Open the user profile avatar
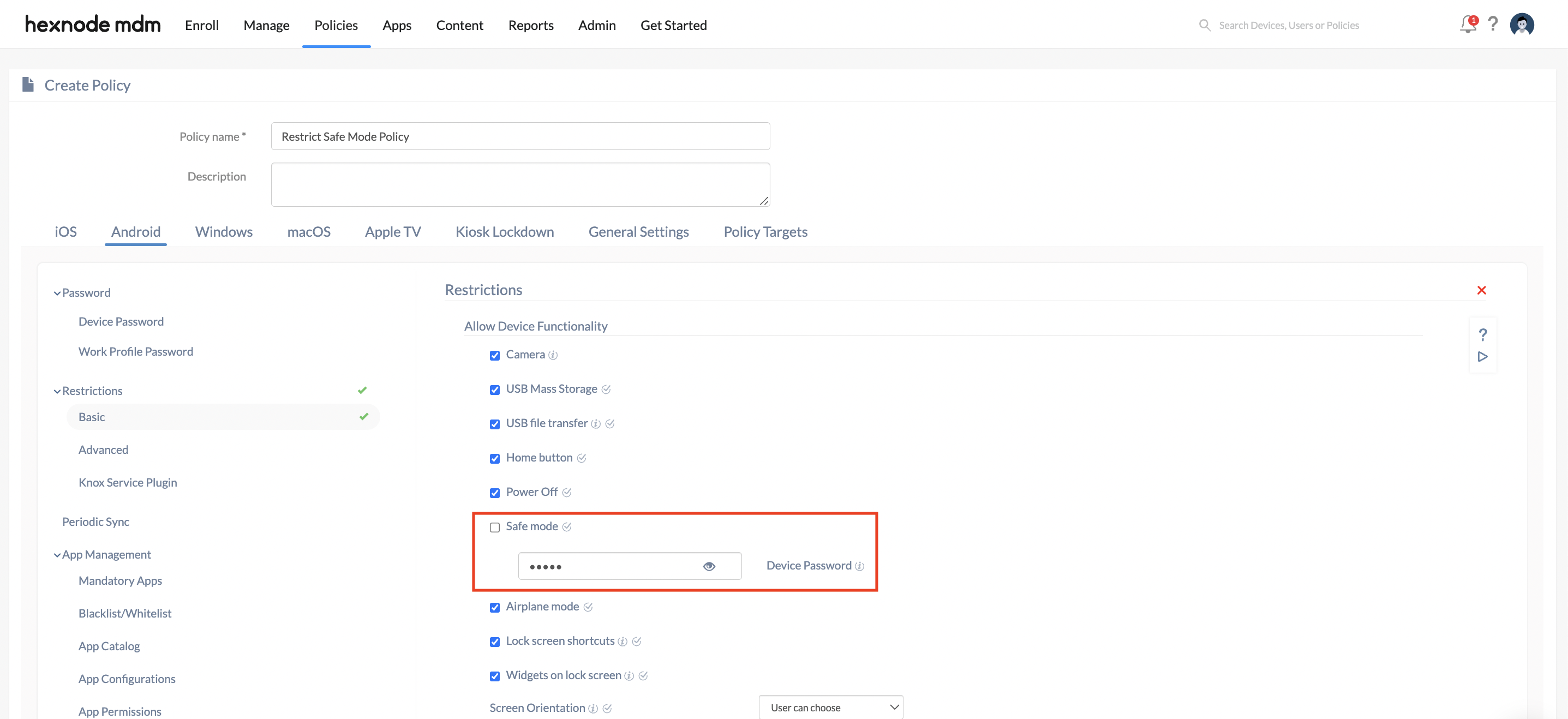The image size is (1568, 719). point(1522,25)
